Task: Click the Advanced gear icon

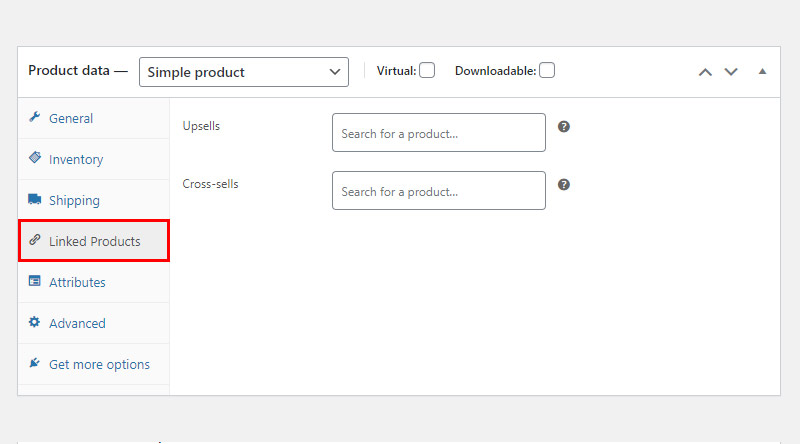Action: click(x=34, y=322)
